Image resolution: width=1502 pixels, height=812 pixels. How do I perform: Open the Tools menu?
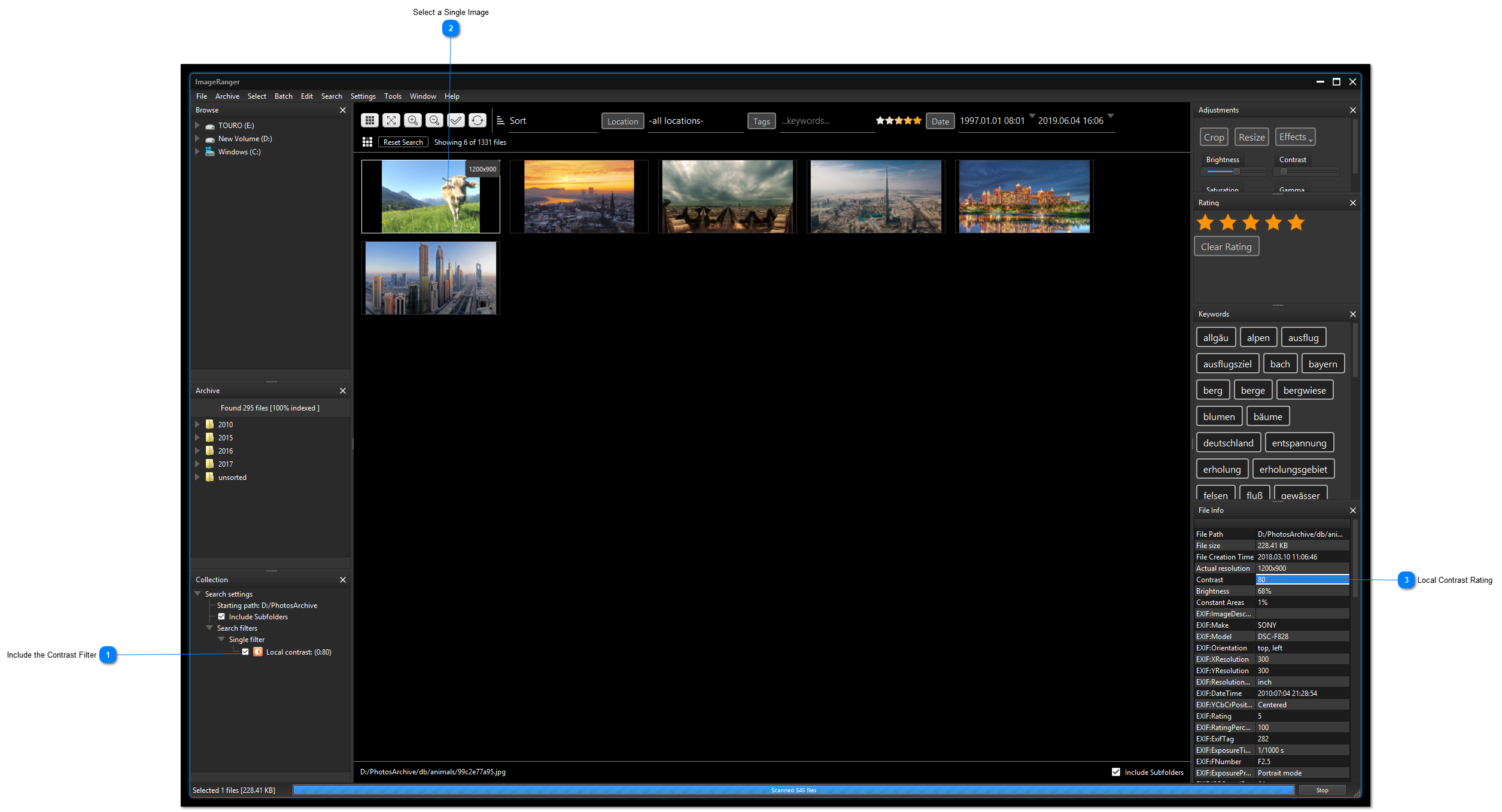[x=393, y=96]
